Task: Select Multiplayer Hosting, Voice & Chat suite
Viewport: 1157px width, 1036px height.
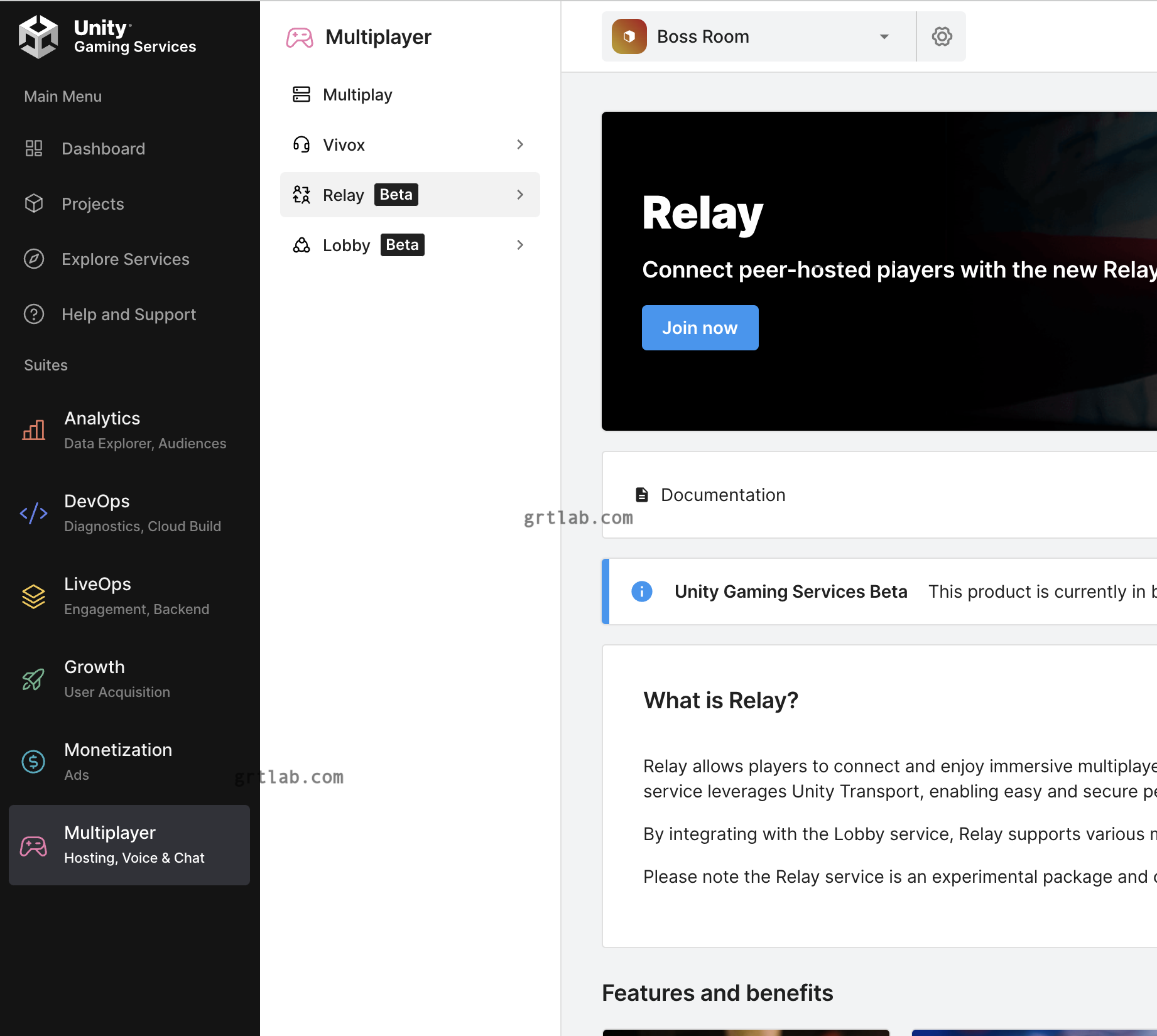Action: pyautogui.click(x=129, y=844)
